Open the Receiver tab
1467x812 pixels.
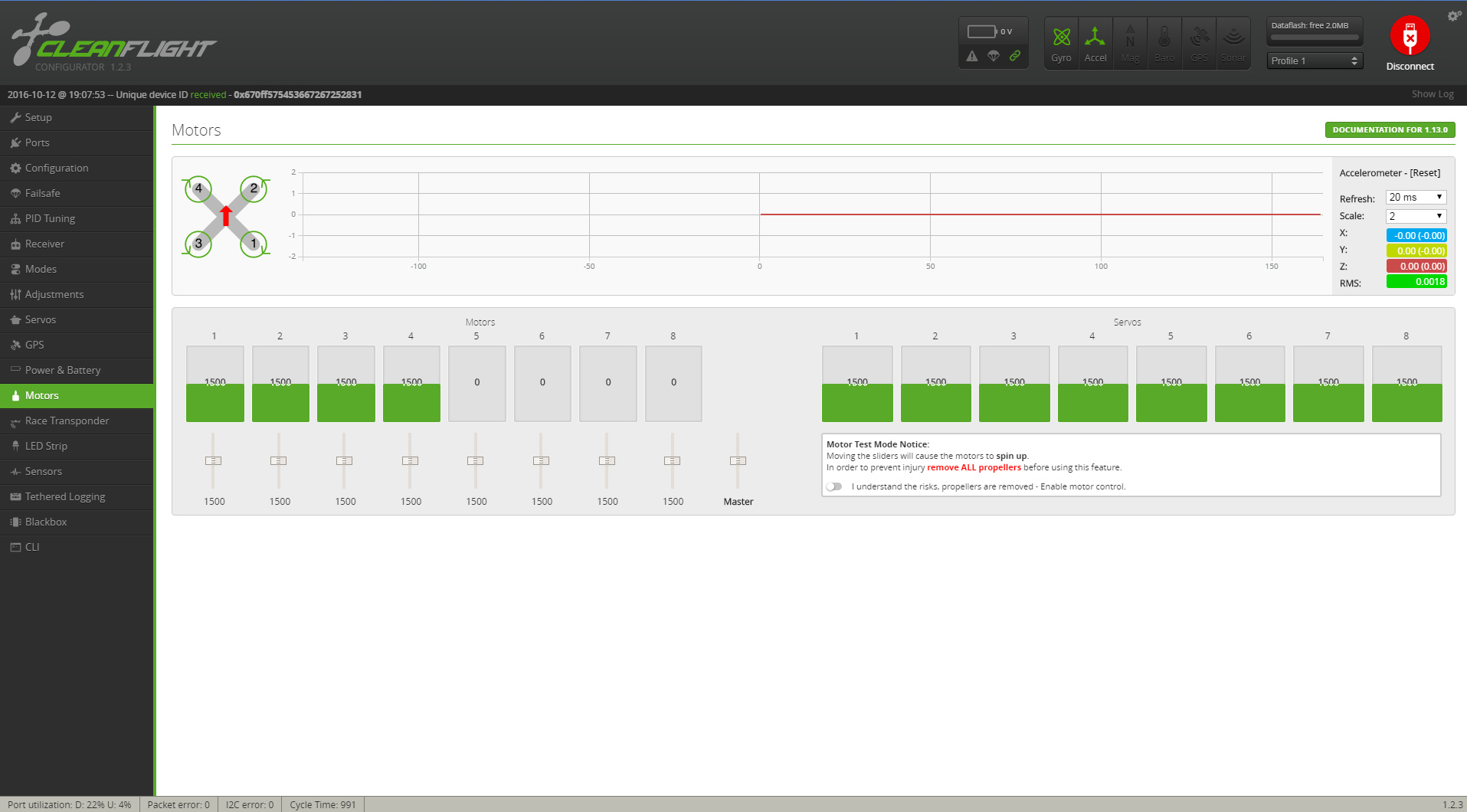point(77,244)
